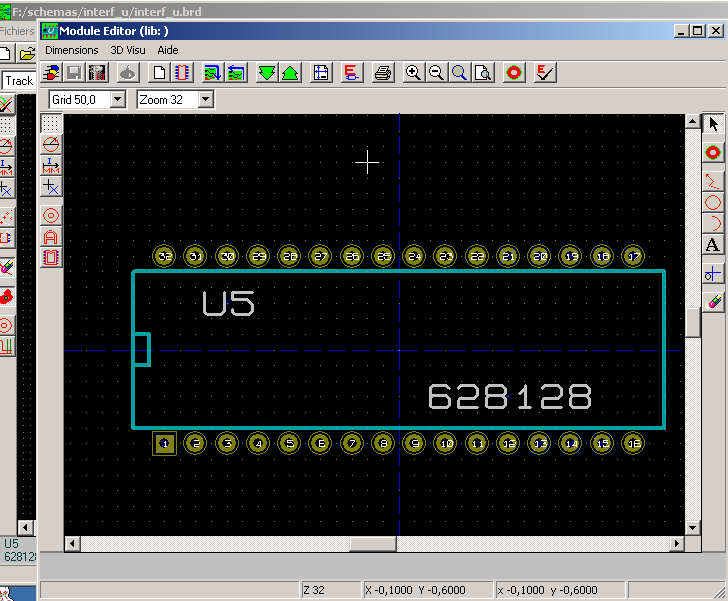
Task: Open the 3D Visu menu
Action: (128, 49)
